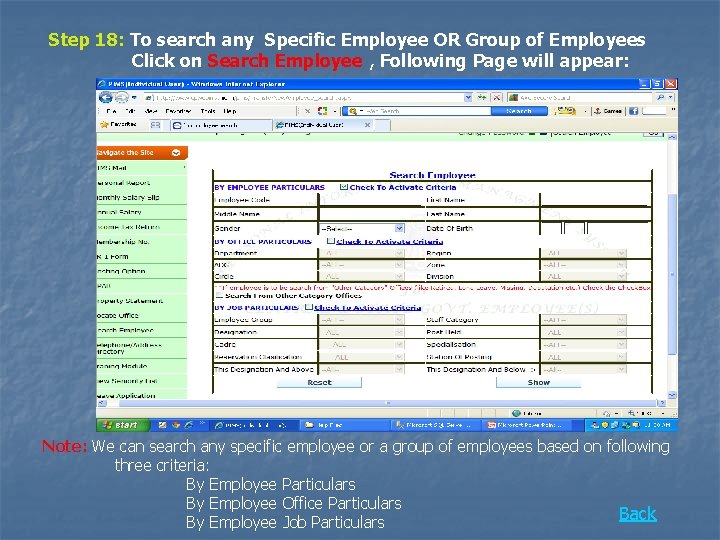
Task: Open the Region dropdown
Action: (x=584, y=253)
